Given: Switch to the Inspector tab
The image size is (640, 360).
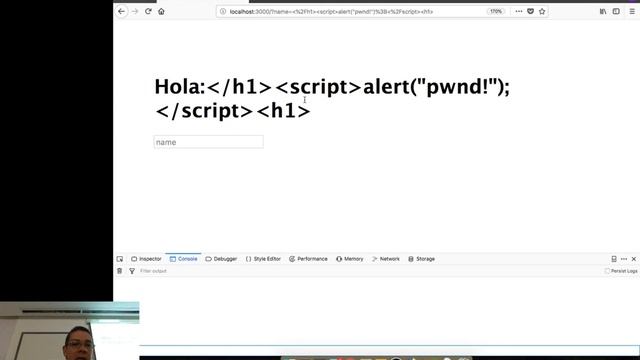Looking at the screenshot, I should [x=146, y=259].
